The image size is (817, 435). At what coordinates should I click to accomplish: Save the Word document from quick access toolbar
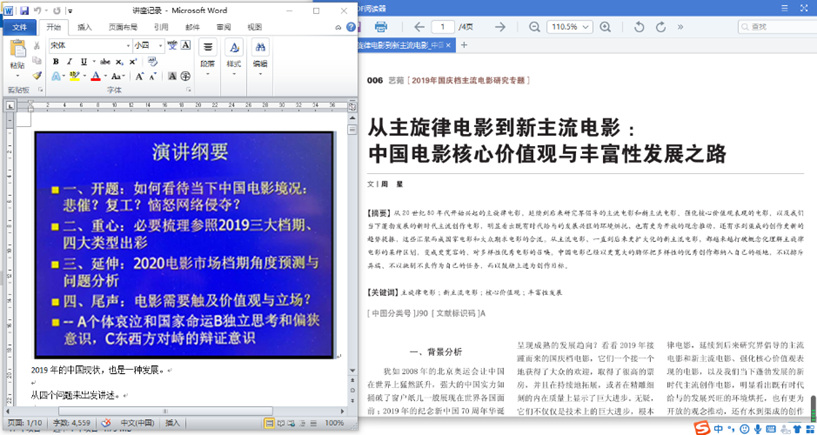tap(26, 10)
